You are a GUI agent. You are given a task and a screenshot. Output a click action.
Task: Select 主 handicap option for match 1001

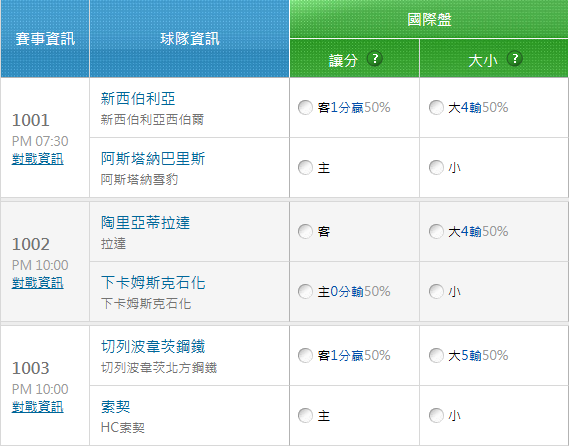click(305, 168)
